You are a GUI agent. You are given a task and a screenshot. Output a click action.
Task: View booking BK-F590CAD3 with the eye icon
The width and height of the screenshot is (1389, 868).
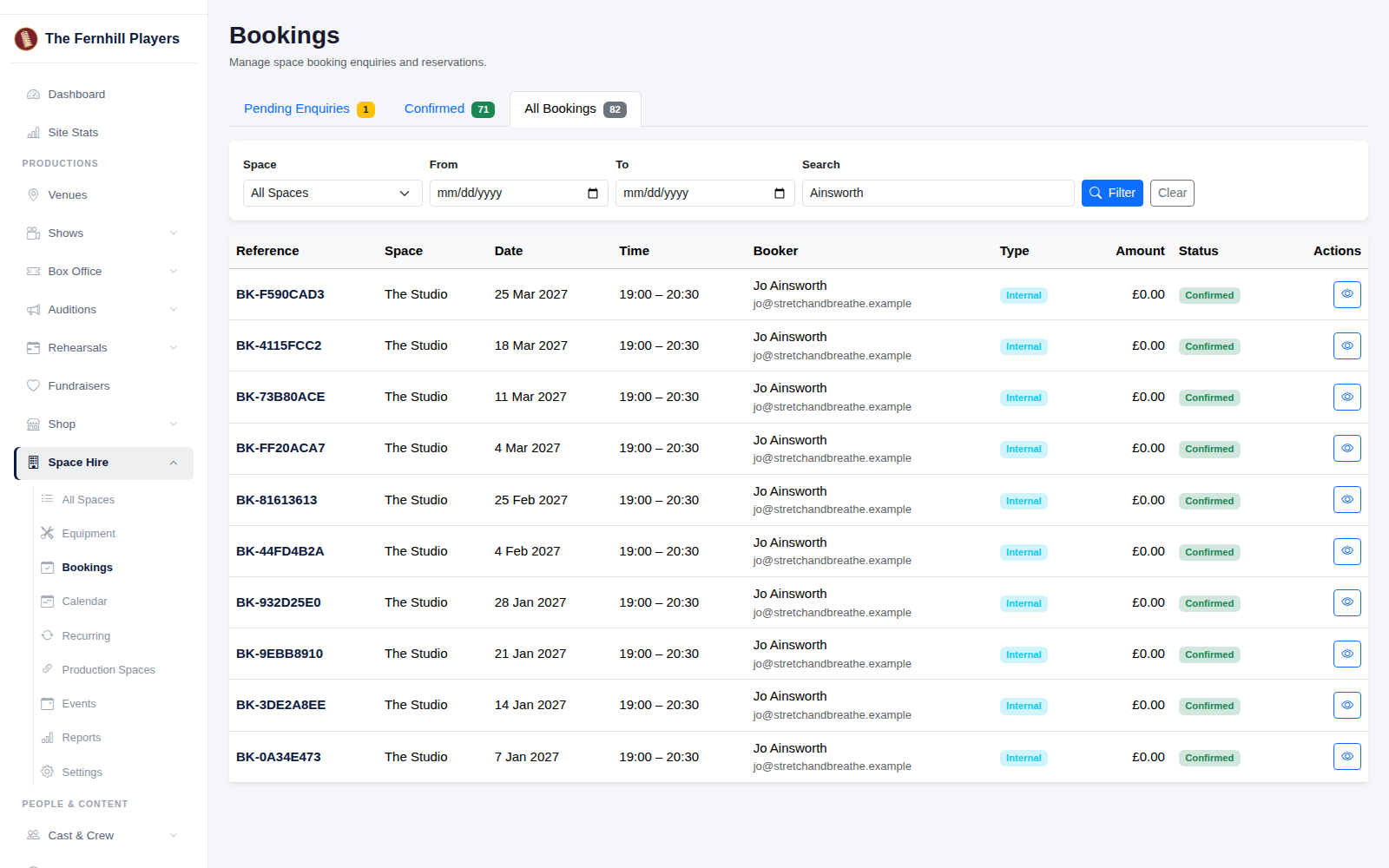(1346, 294)
